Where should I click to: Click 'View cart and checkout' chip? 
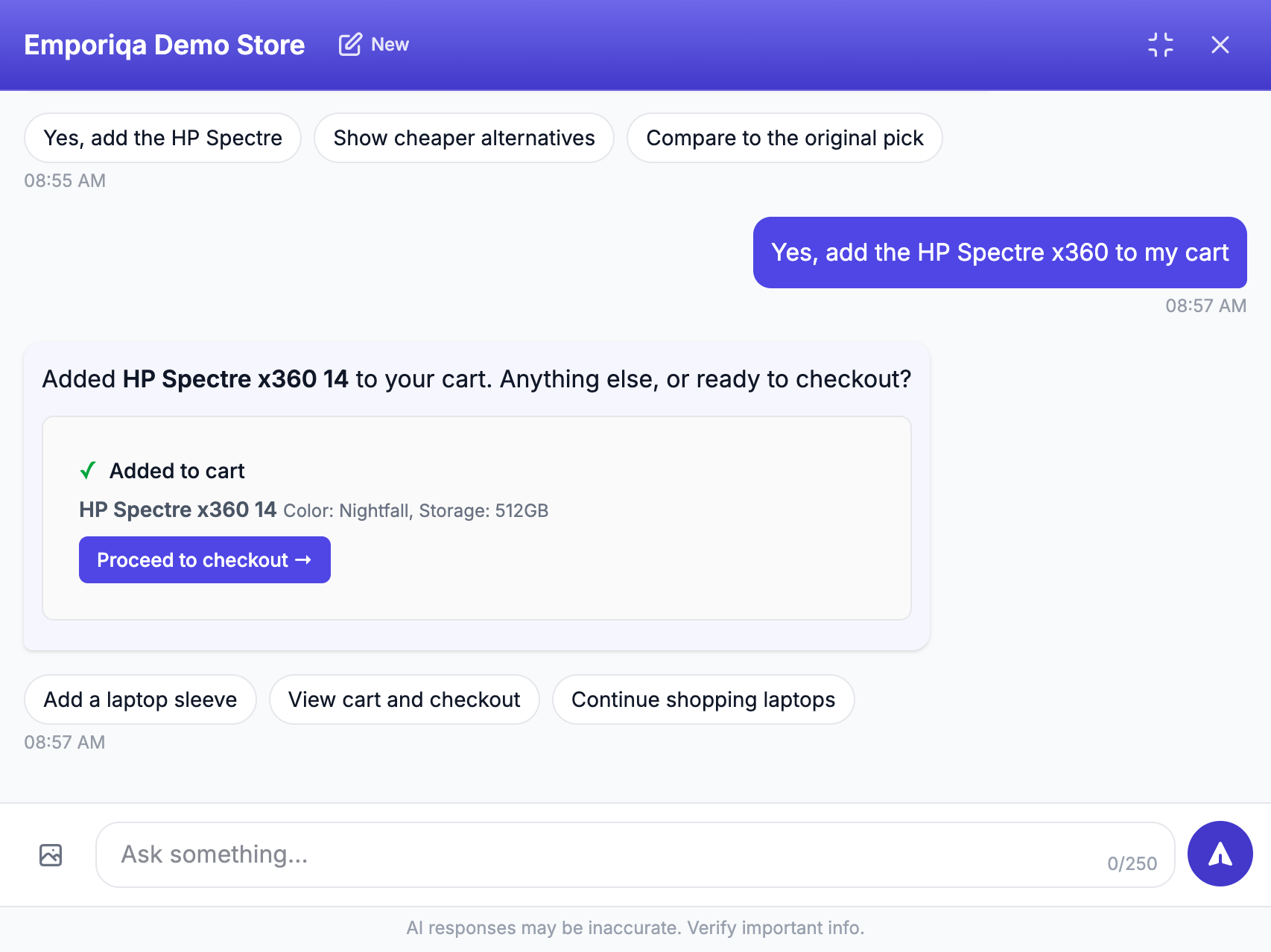click(404, 699)
